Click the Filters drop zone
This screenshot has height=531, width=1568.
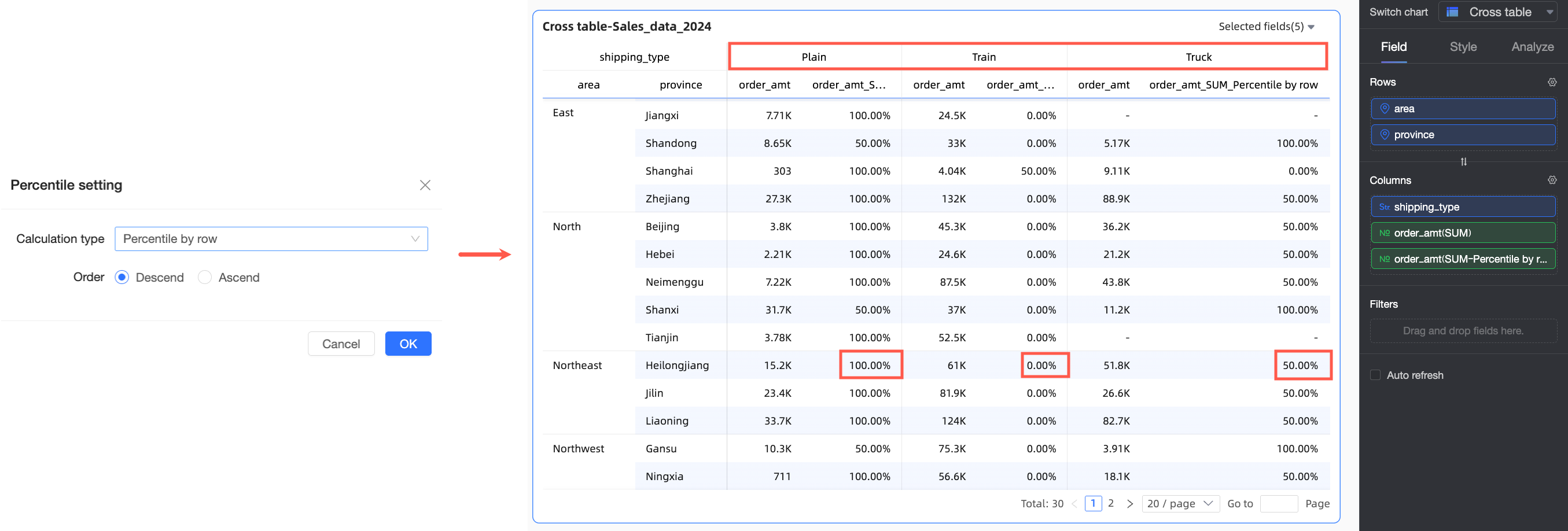[1463, 331]
